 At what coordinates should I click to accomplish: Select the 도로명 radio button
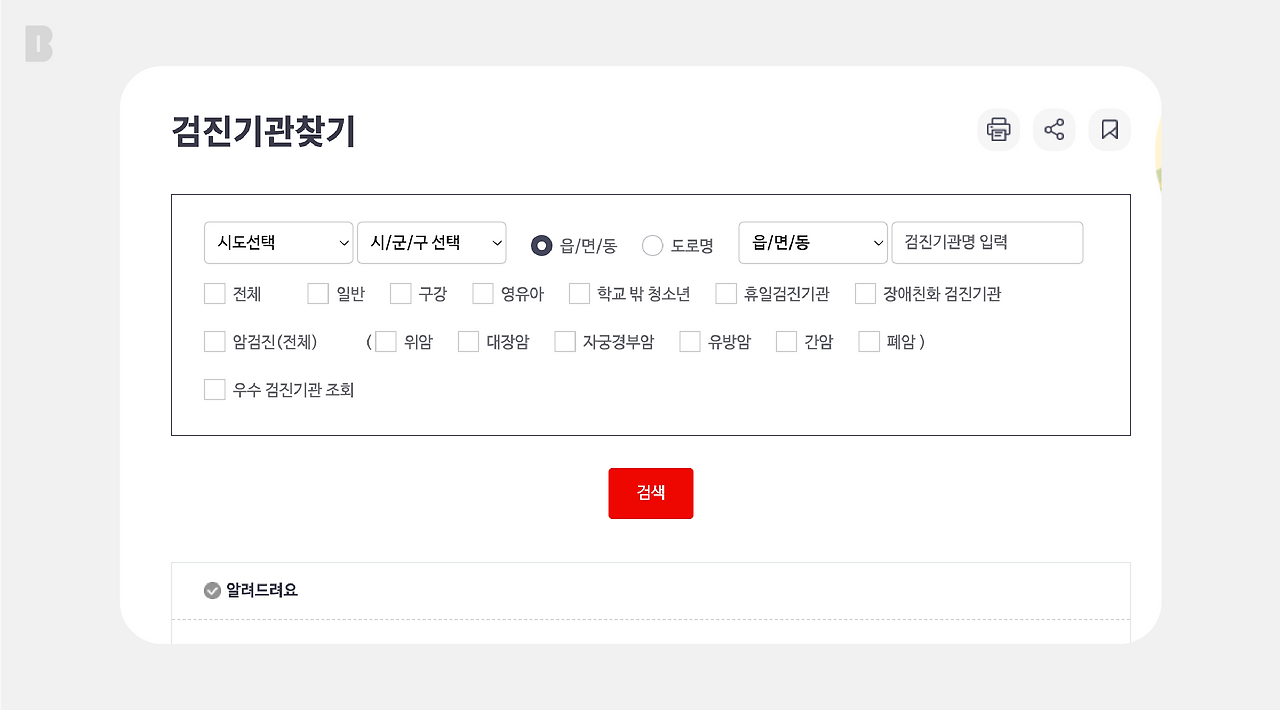[x=653, y=245]
